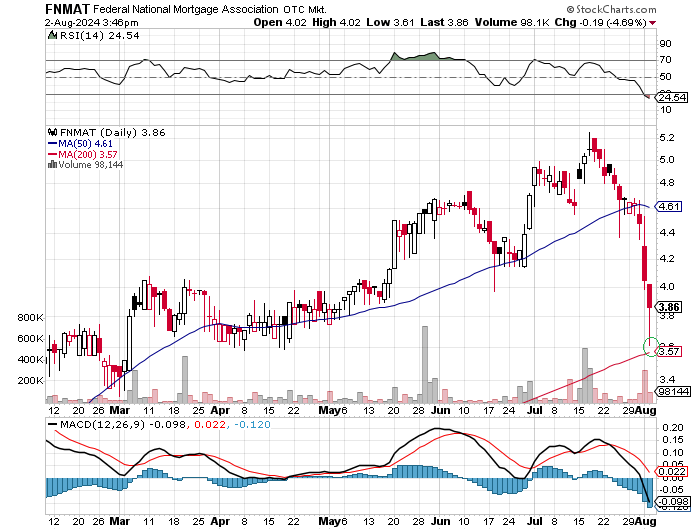Image resolution: width=700 pixels, height=530 pixels.
Task: Click the MACD(12,26,9) indicator label
Action: pos(103,425)
